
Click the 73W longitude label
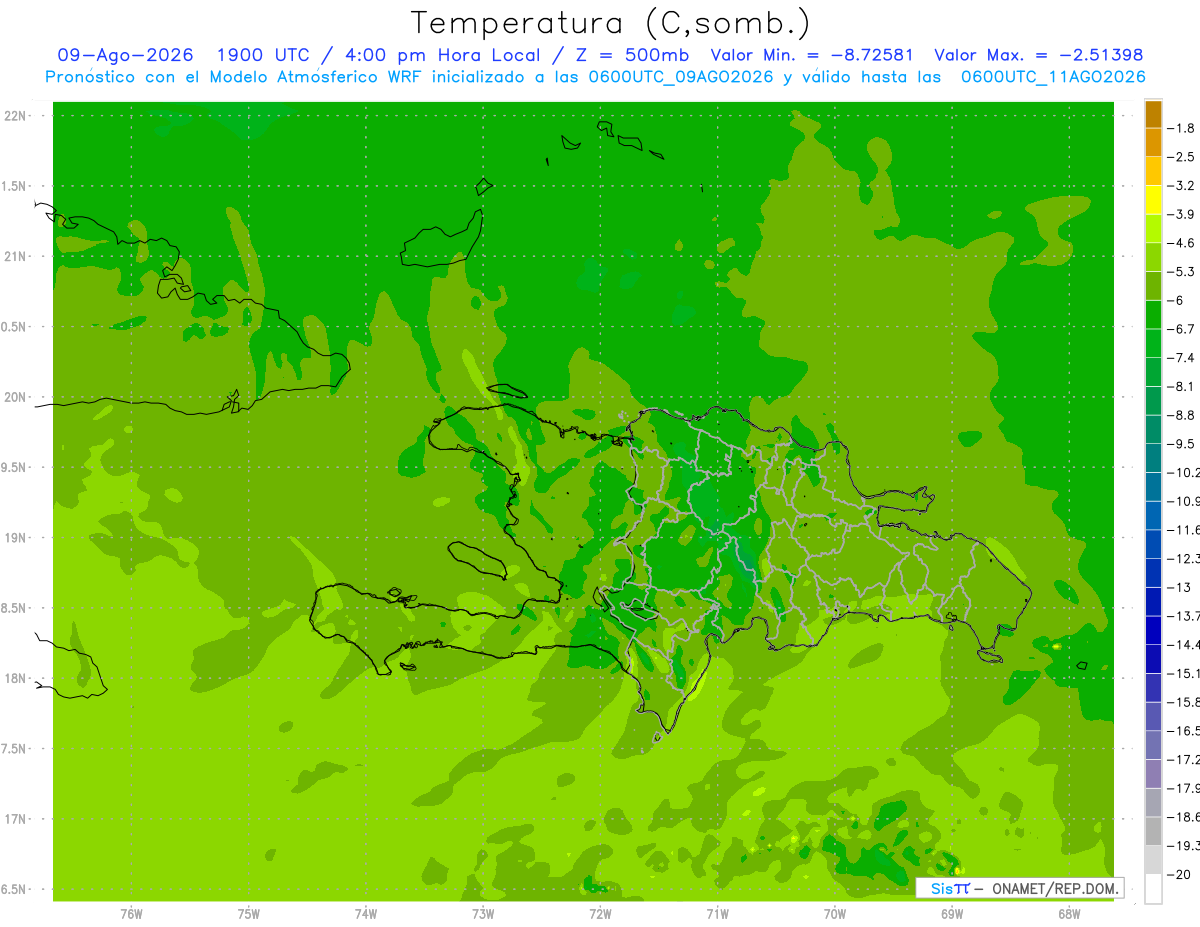tap(483, 914)
